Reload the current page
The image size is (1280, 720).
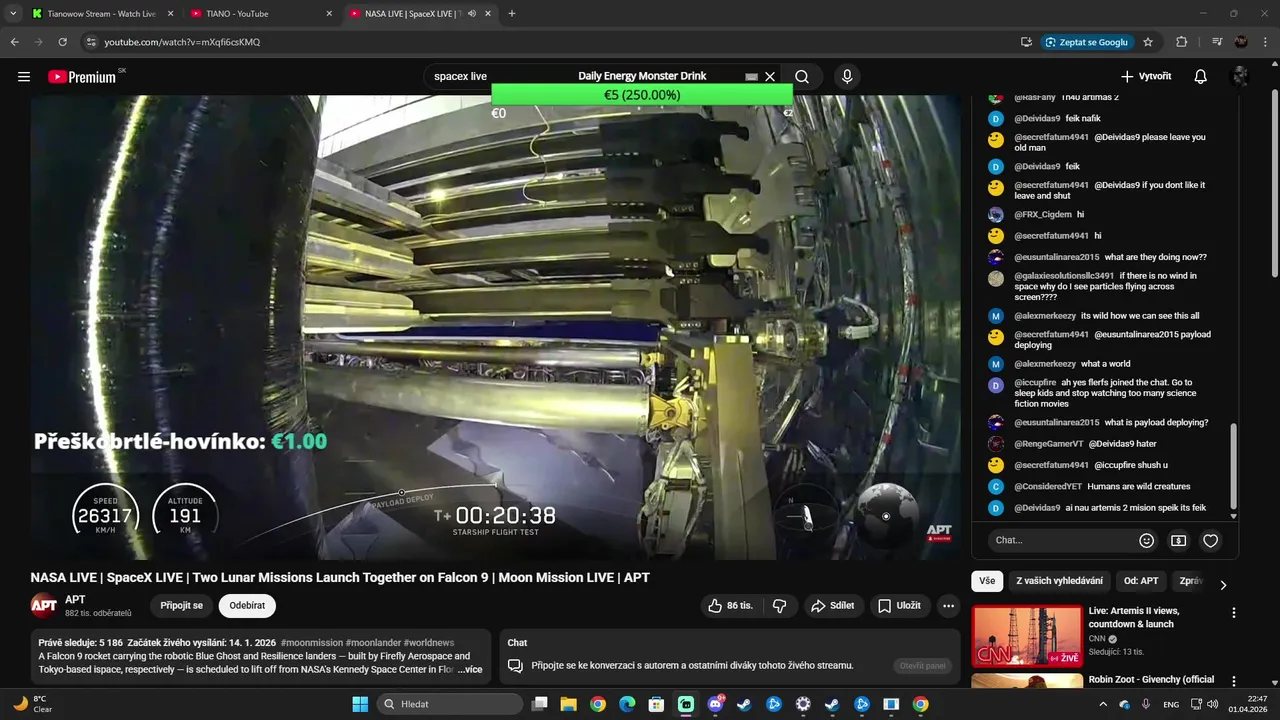point(62,42)
